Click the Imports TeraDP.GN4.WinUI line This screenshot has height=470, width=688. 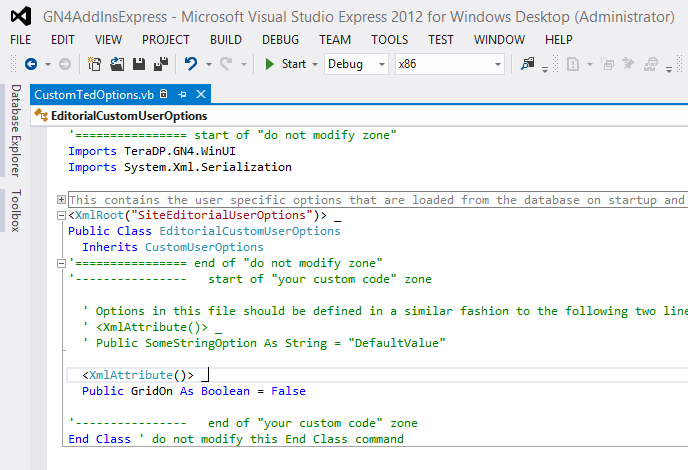click(x=152, y=151)
